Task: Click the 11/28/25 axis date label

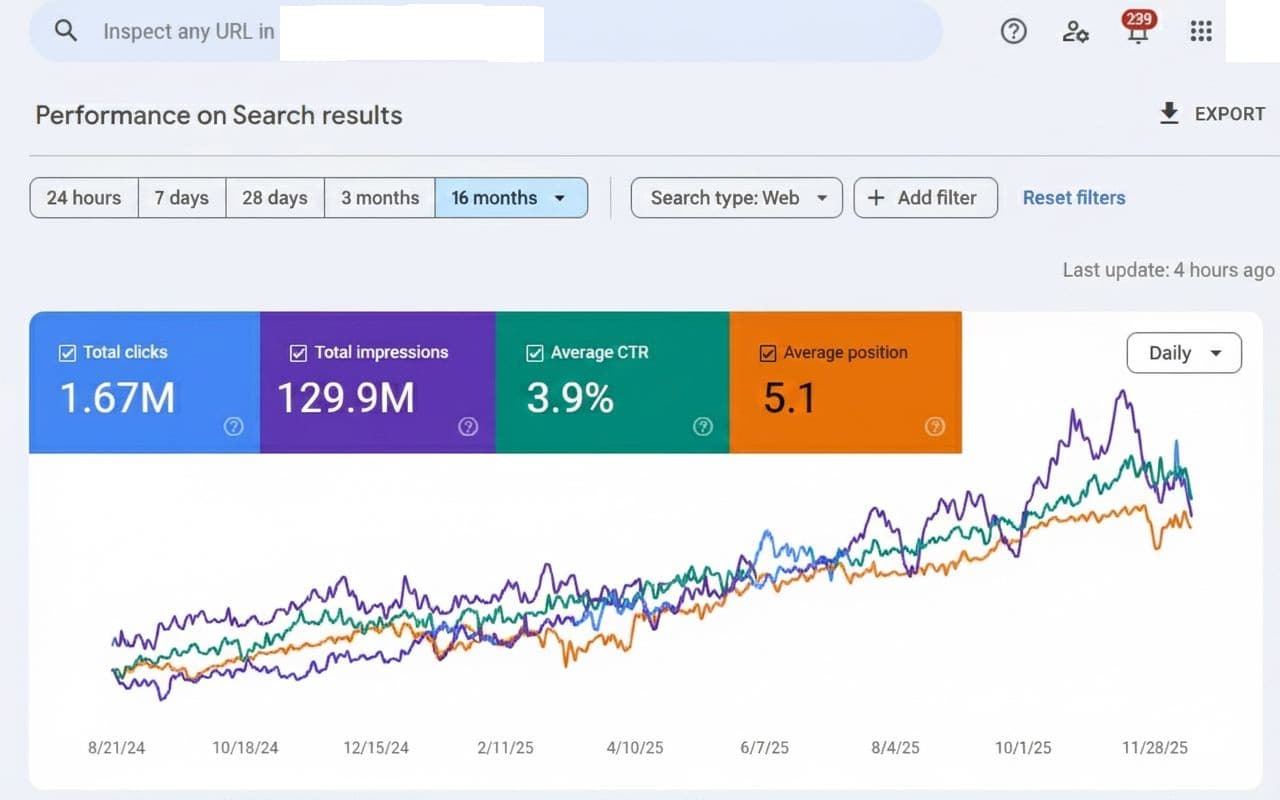Action: (x=1154, y=748)
